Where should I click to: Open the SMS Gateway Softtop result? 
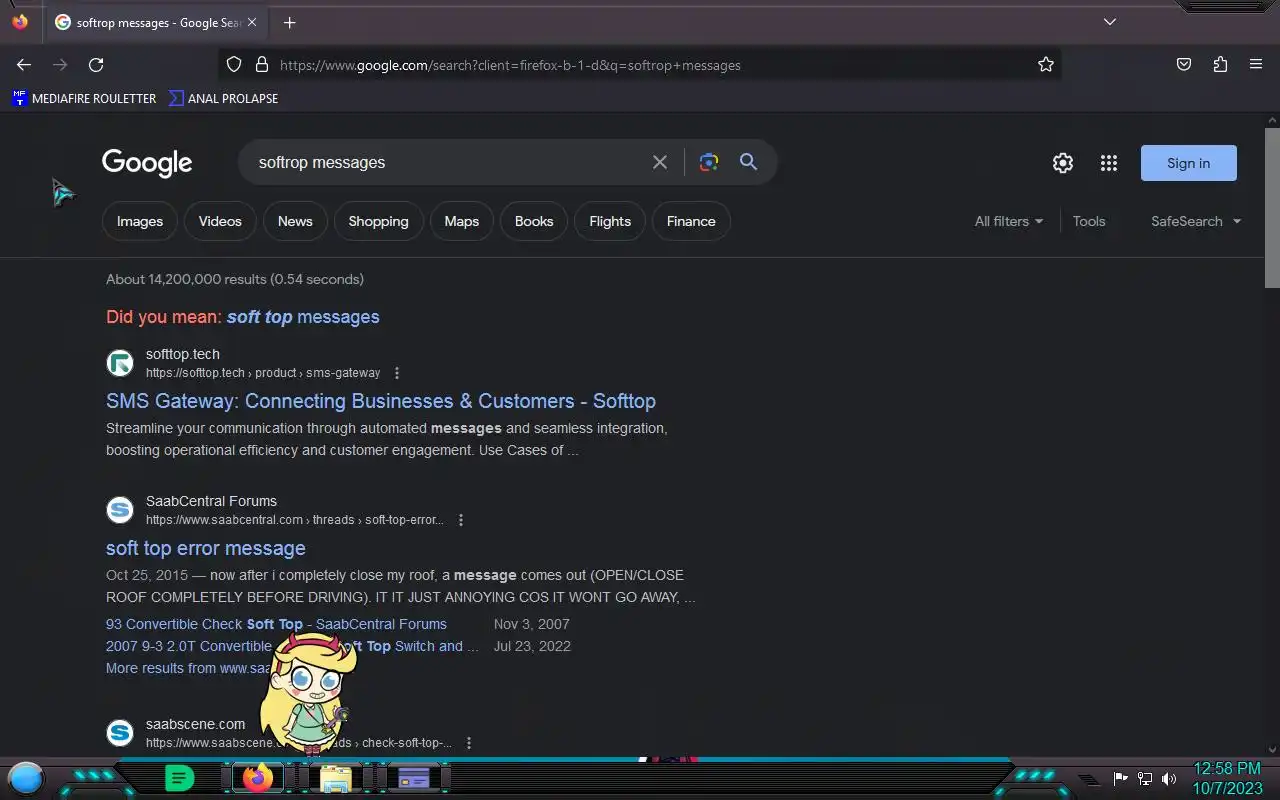[381, 401]
